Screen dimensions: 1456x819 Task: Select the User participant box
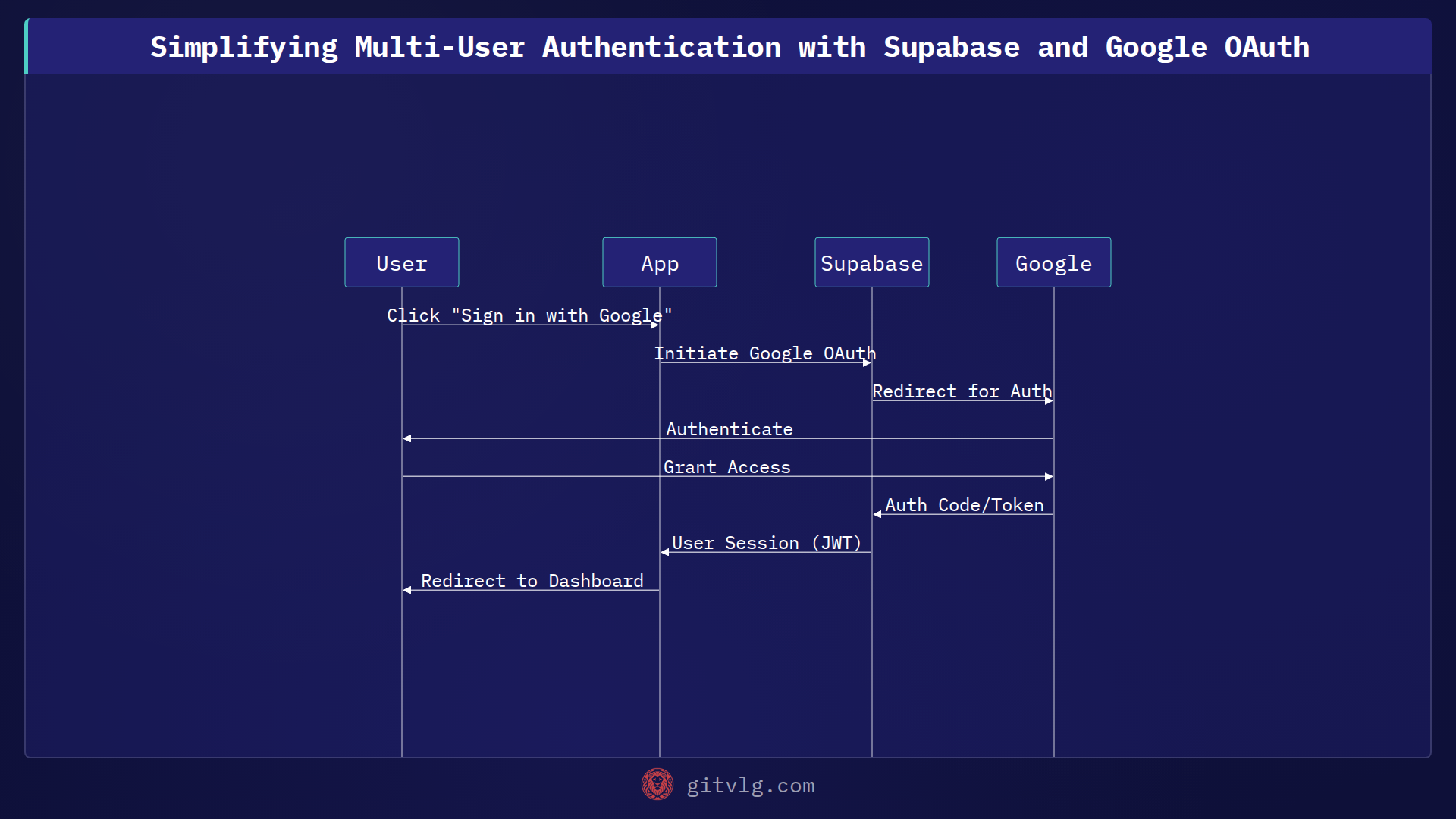pyautogui.click(x=402, y=262)
